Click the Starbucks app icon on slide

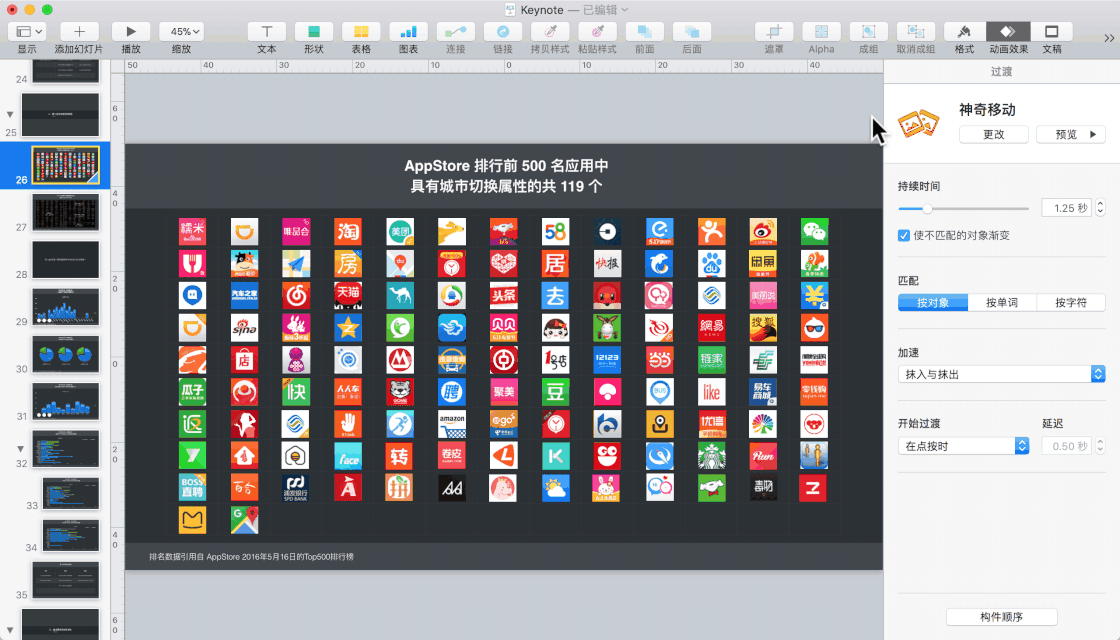711,456
